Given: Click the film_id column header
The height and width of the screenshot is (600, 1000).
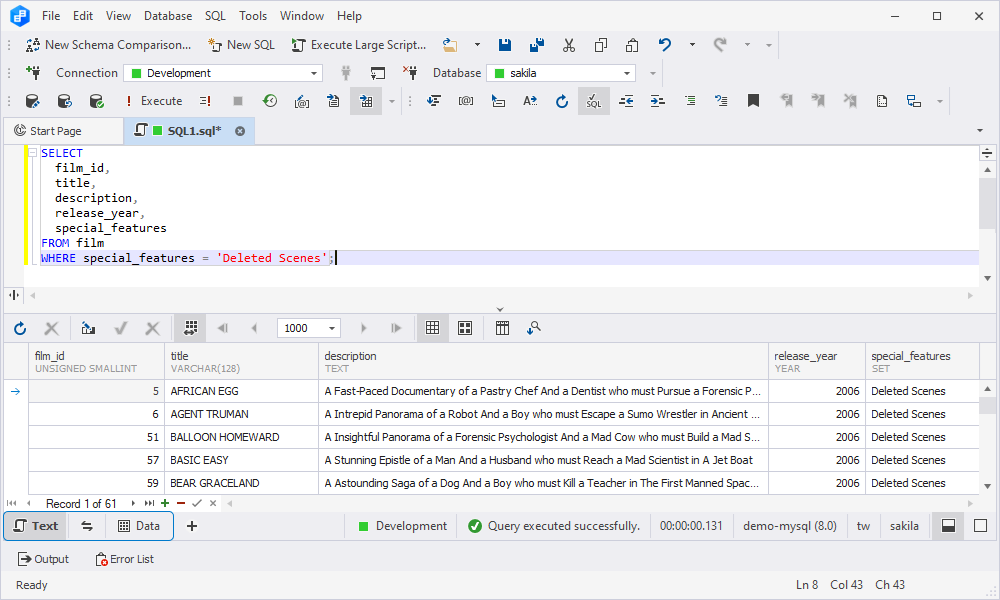Looking at the screenshot, I should 97,362.
